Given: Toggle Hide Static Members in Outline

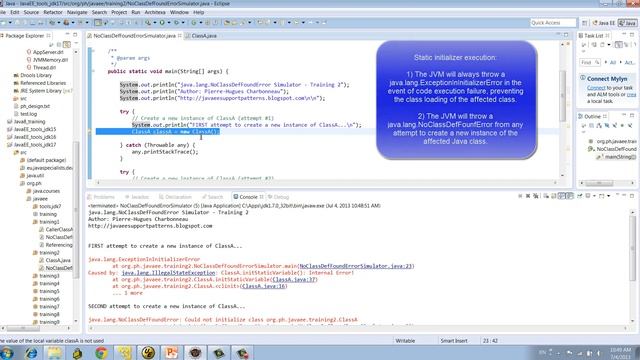Looking at the screenshot, I should click(614, 126).
